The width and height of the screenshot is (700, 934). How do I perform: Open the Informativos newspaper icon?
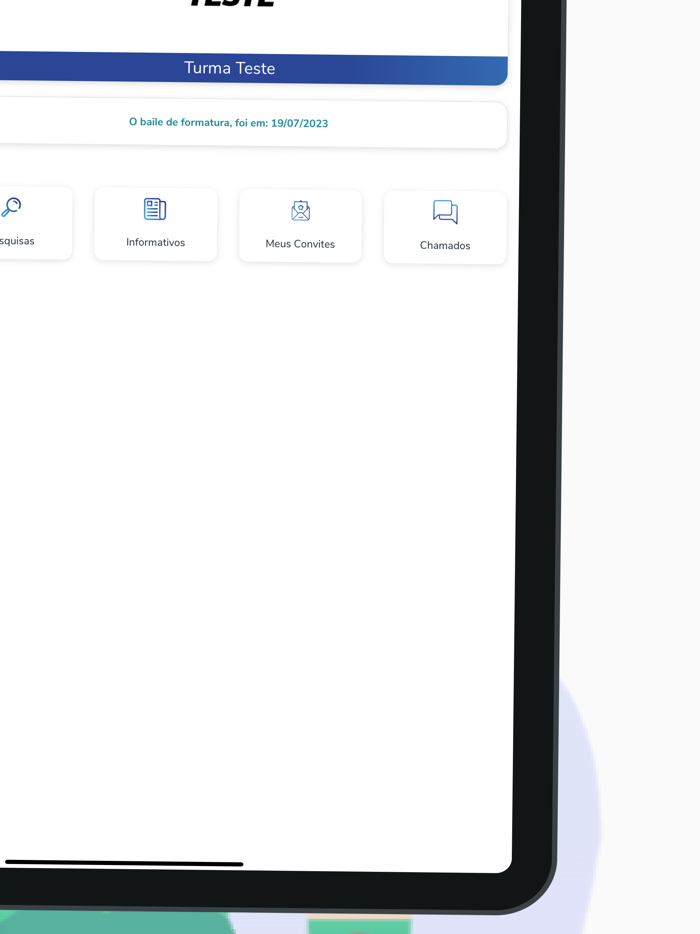pyautogui.click(x=155, y=209)
